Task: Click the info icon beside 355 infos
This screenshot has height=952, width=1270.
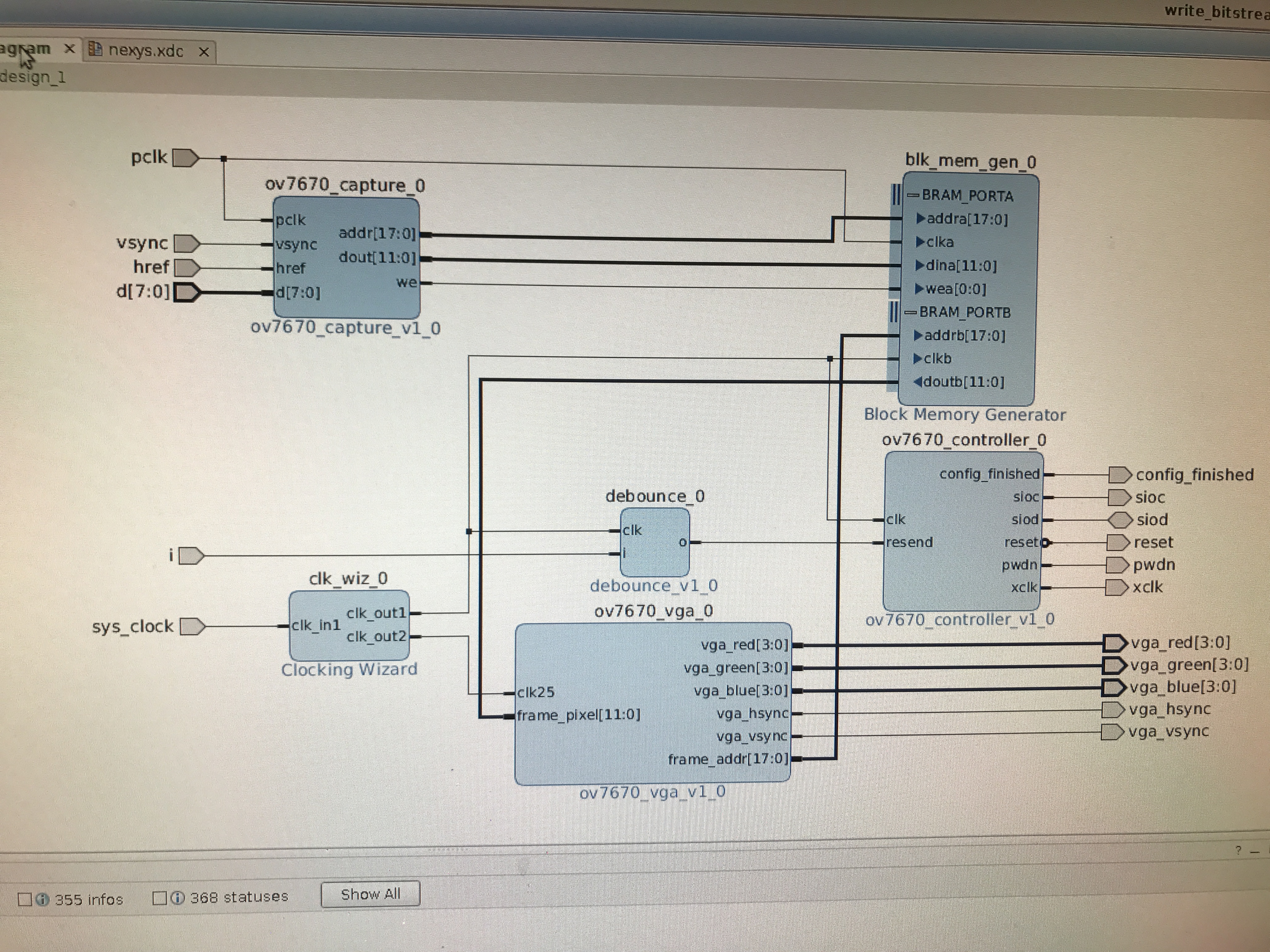Action: [x=42, y=899]
